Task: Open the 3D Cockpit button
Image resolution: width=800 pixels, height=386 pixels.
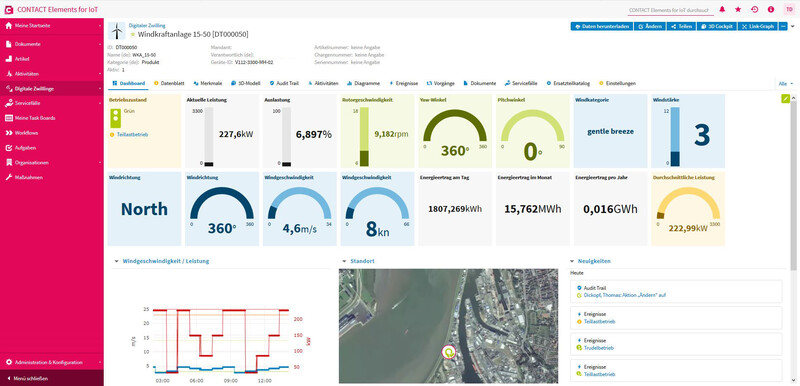Action: (x=717, y=27)
